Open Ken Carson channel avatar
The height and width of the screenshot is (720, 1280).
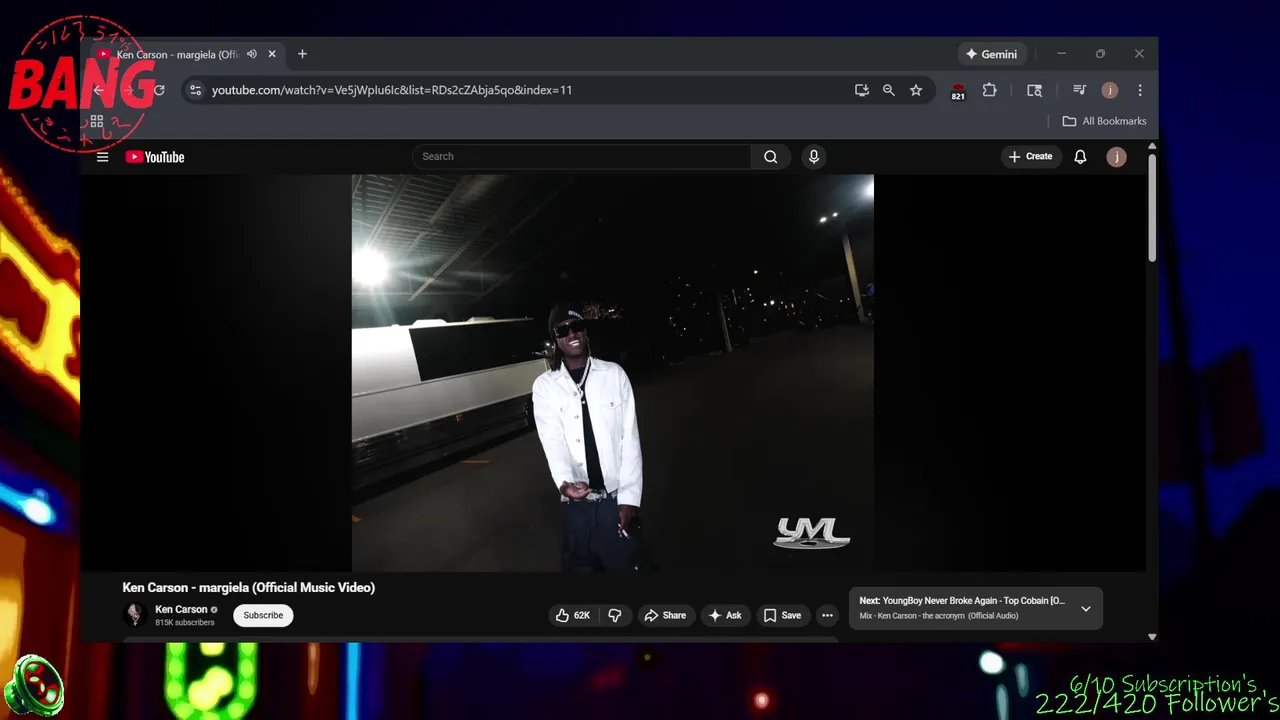pos(135,615)
